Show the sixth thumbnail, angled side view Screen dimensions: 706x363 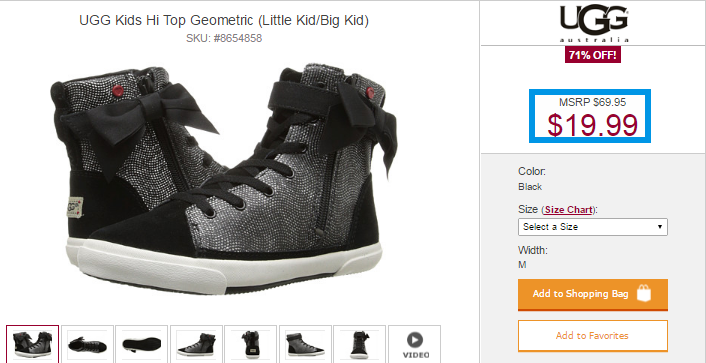tap(305, 344)
